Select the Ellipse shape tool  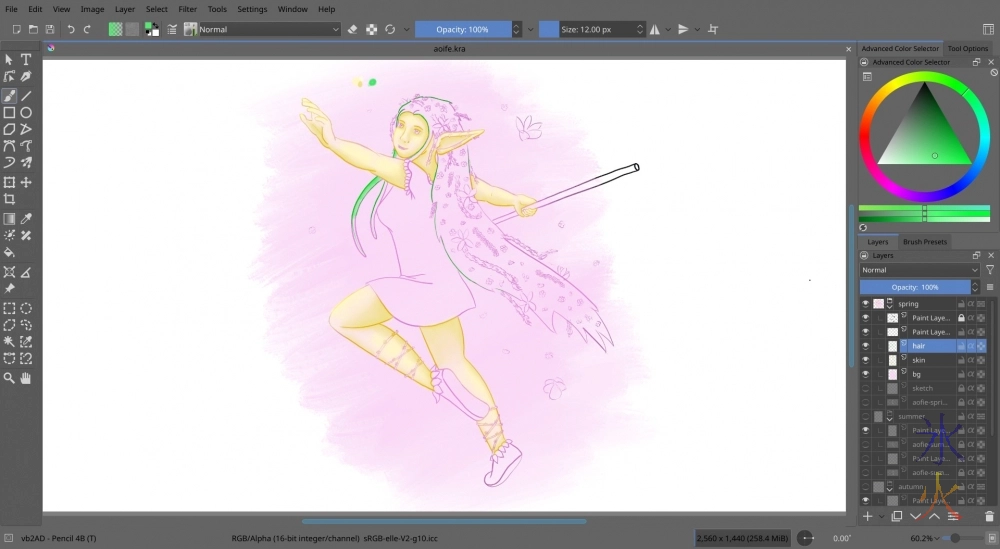[x=27, y=113]
